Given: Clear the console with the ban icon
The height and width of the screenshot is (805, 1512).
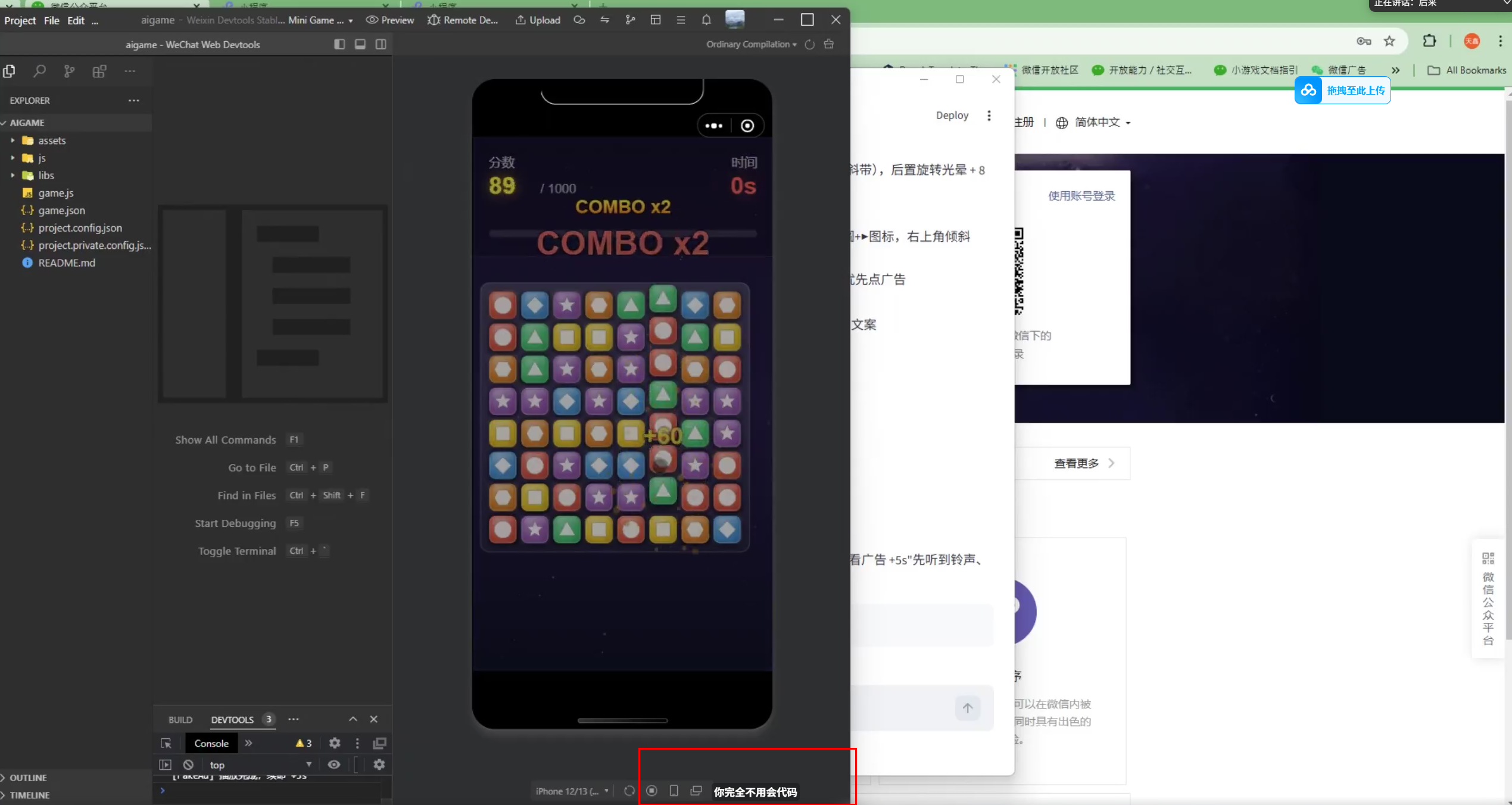Looking at the screenshot, I should [x=188, y=765].
